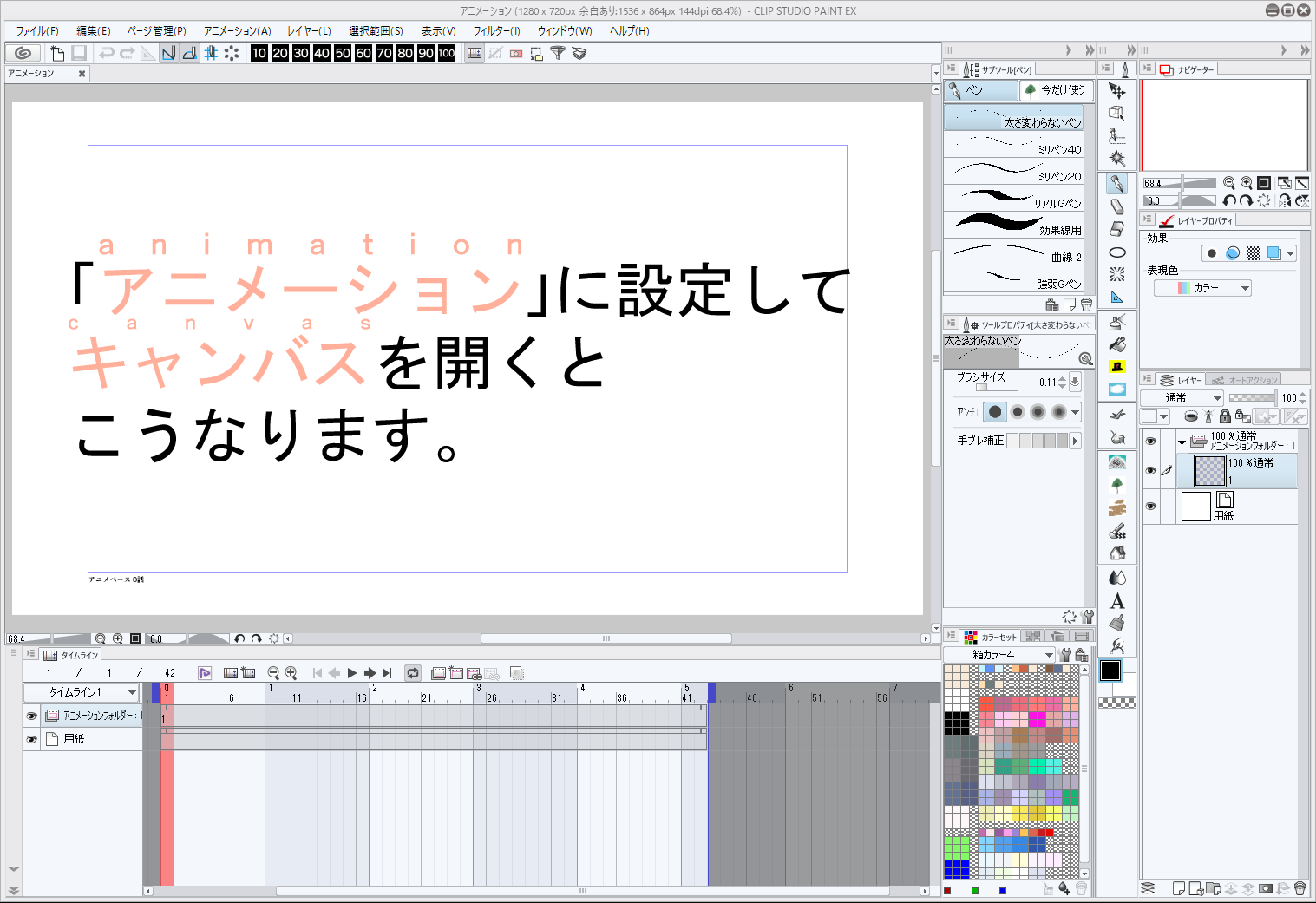
Task: Create new animation folder in timeline
Action: 438,673
